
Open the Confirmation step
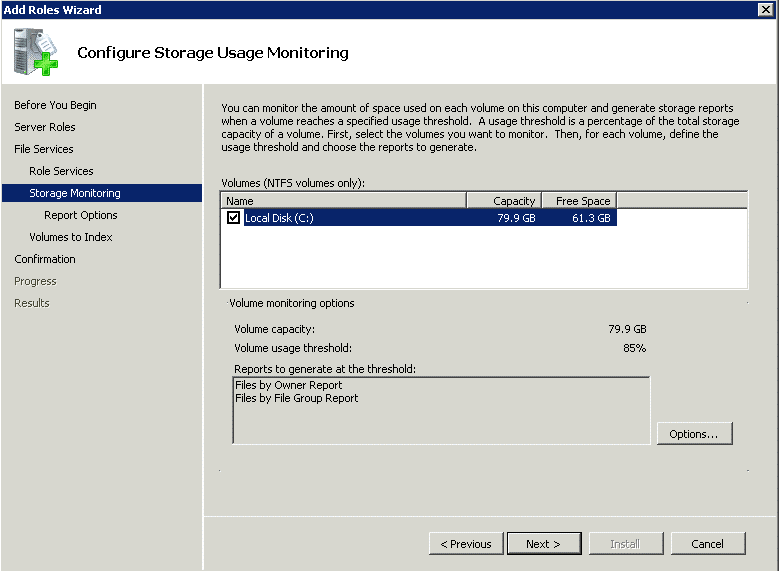coord(45,258)
